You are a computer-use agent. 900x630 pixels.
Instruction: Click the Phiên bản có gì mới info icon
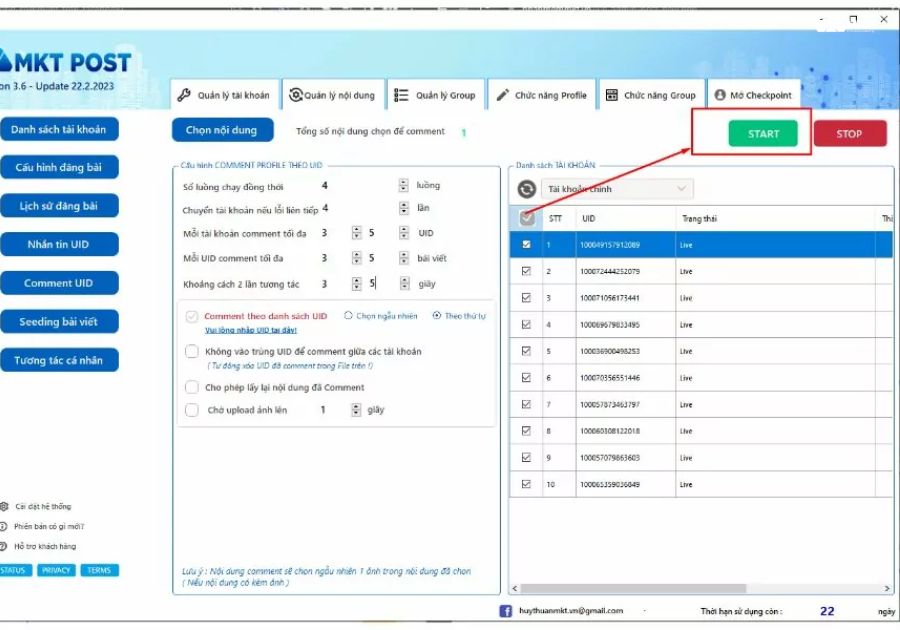[3, 526]
